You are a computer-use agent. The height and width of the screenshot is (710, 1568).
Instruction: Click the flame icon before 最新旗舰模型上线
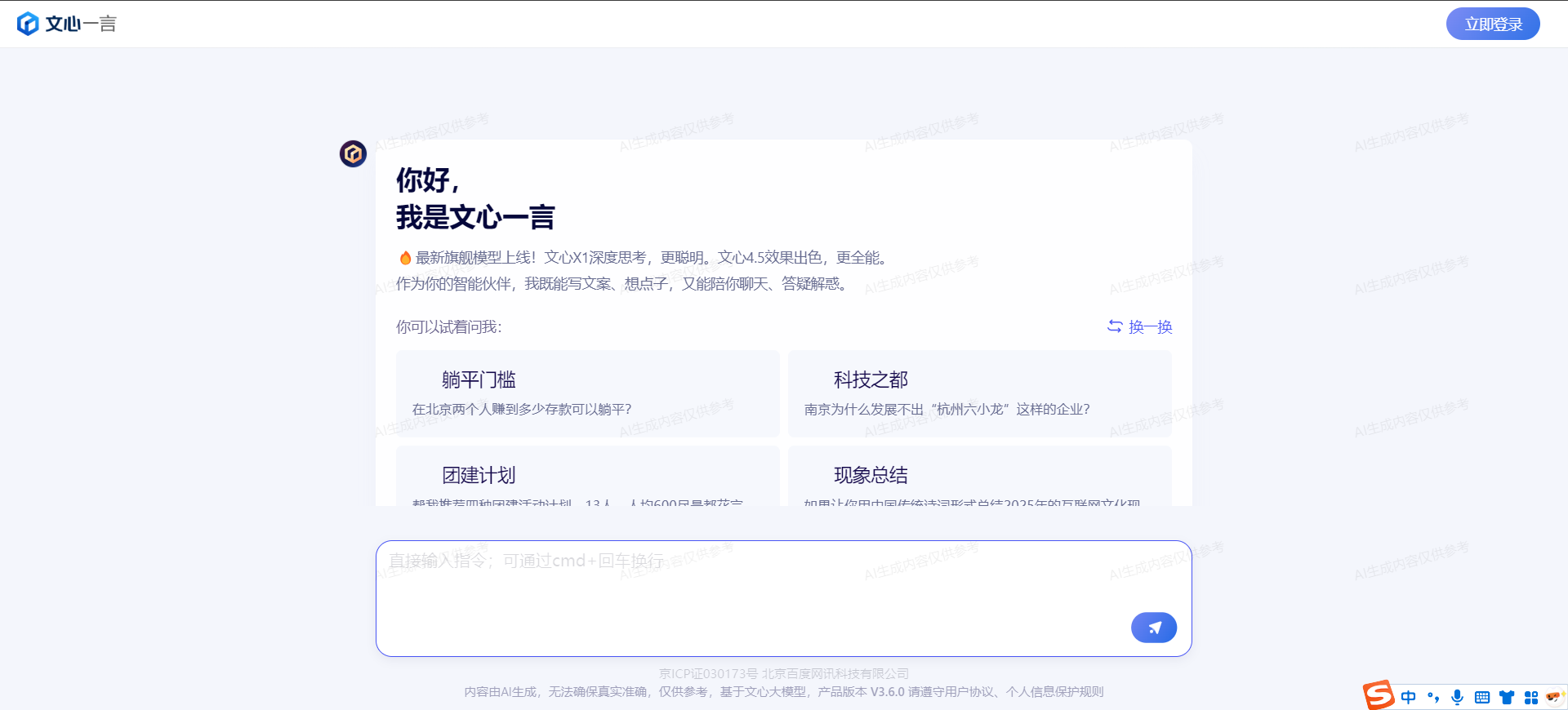tap(405, 258)
